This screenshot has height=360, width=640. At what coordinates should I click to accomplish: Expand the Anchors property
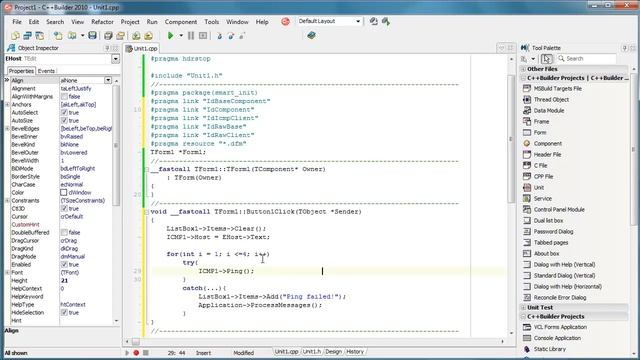[7, 105]
